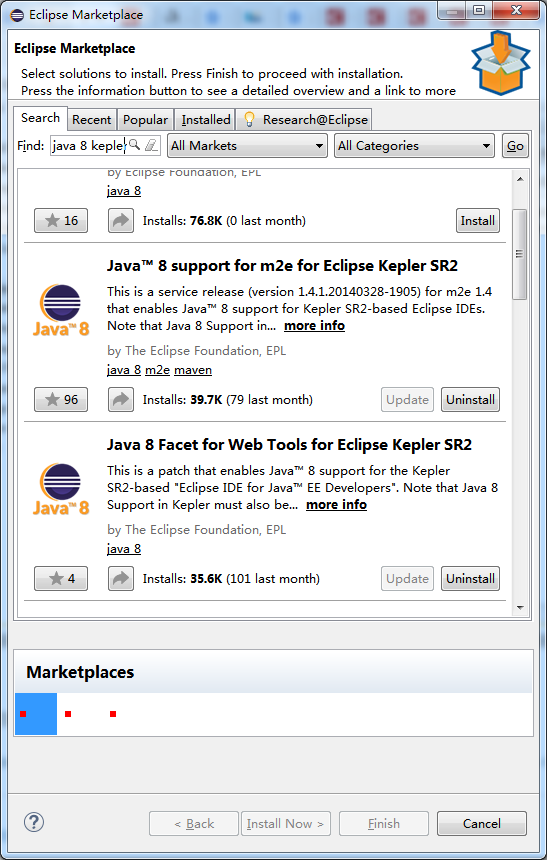The height and width of the screenshot is (860, 547).
Task: Share the Java 8 Facet entry
Action: pos(121,579)
